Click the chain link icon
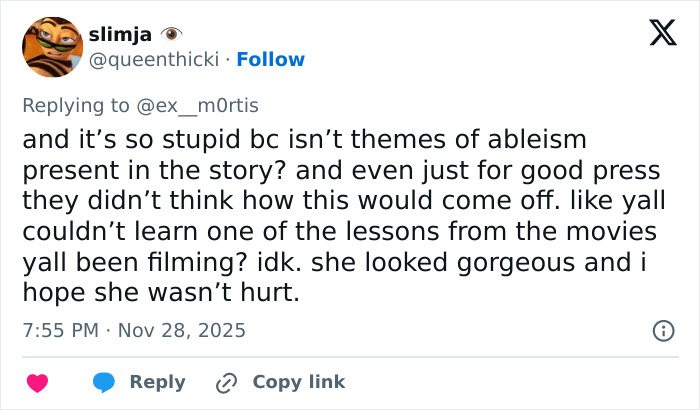This screenshot has height=410, width=700. 227,383
